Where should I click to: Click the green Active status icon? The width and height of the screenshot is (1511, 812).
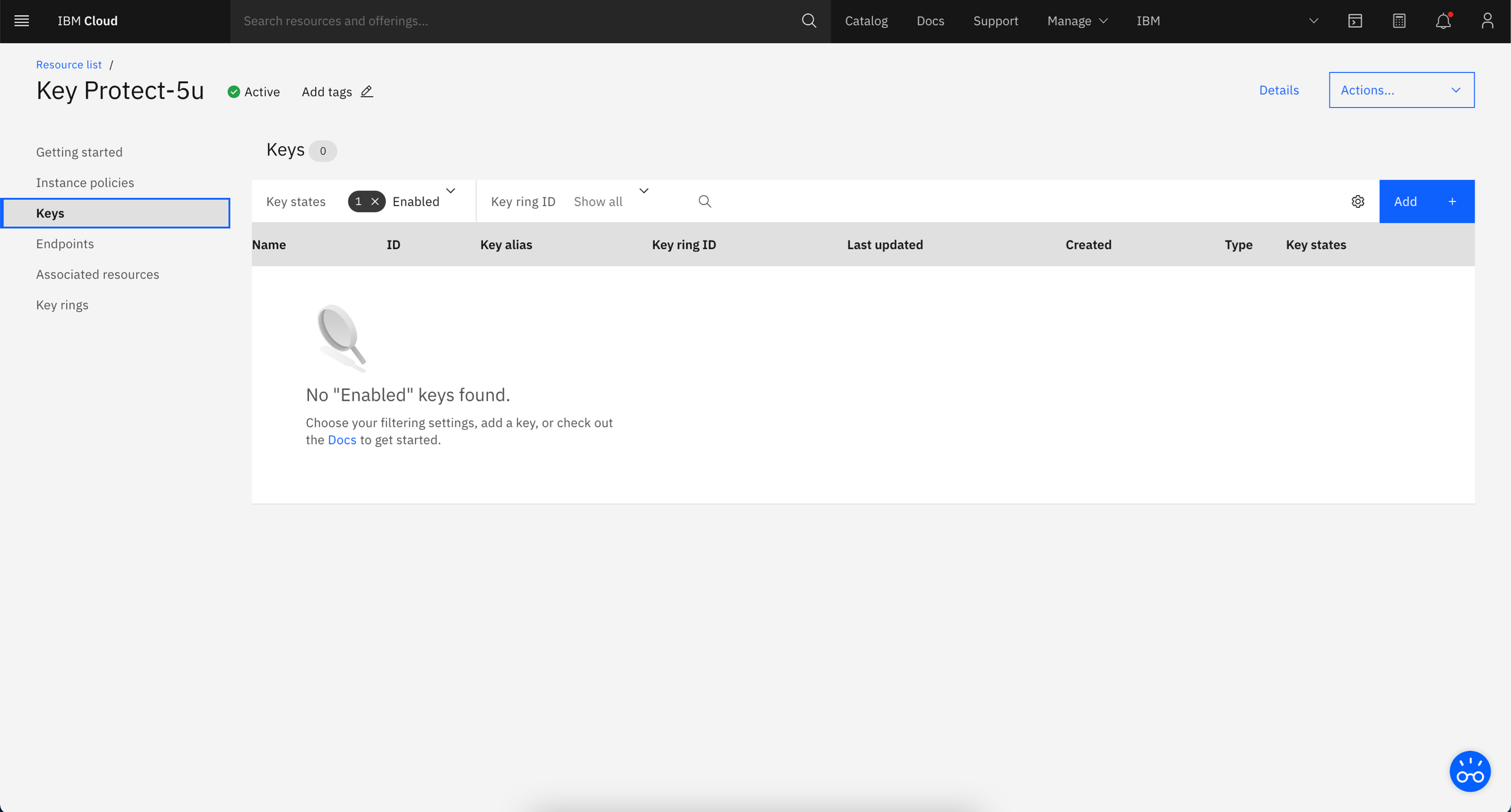(234, 92)
